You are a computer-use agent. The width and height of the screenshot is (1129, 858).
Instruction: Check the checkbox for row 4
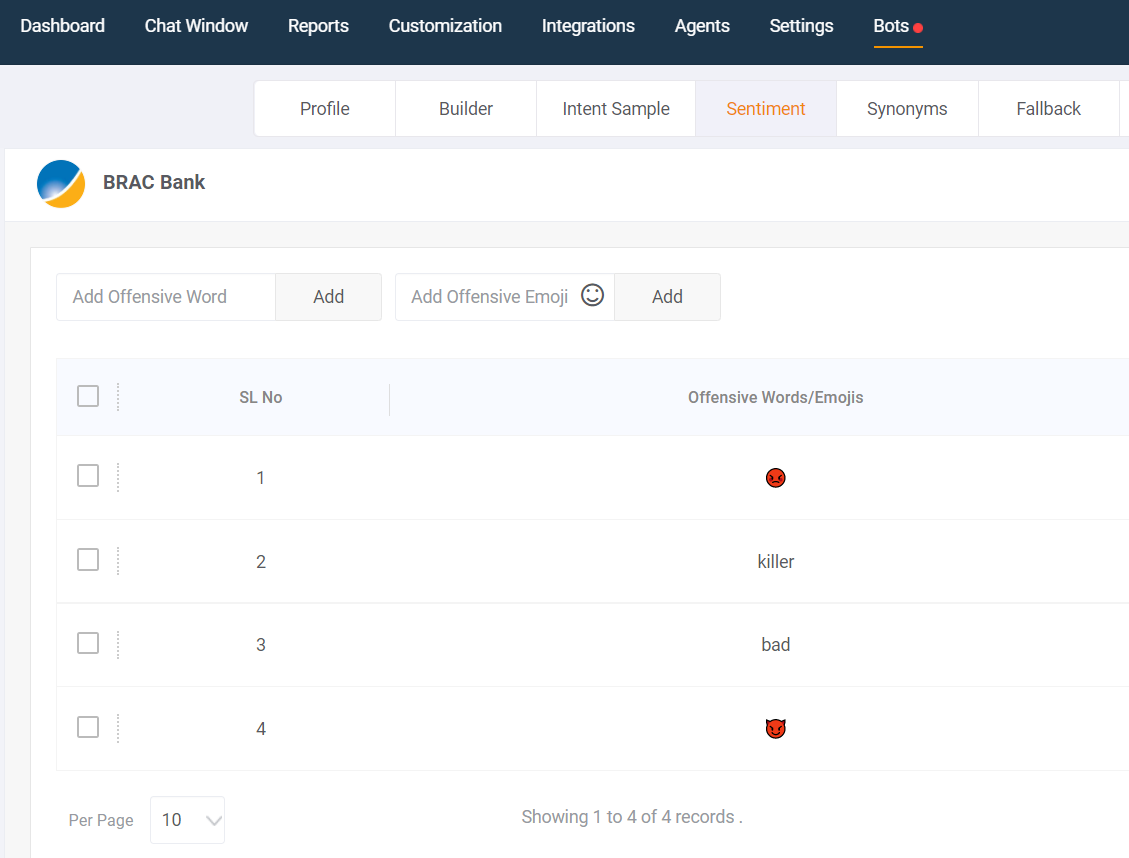pyautogui.click(x=88, y=727)
